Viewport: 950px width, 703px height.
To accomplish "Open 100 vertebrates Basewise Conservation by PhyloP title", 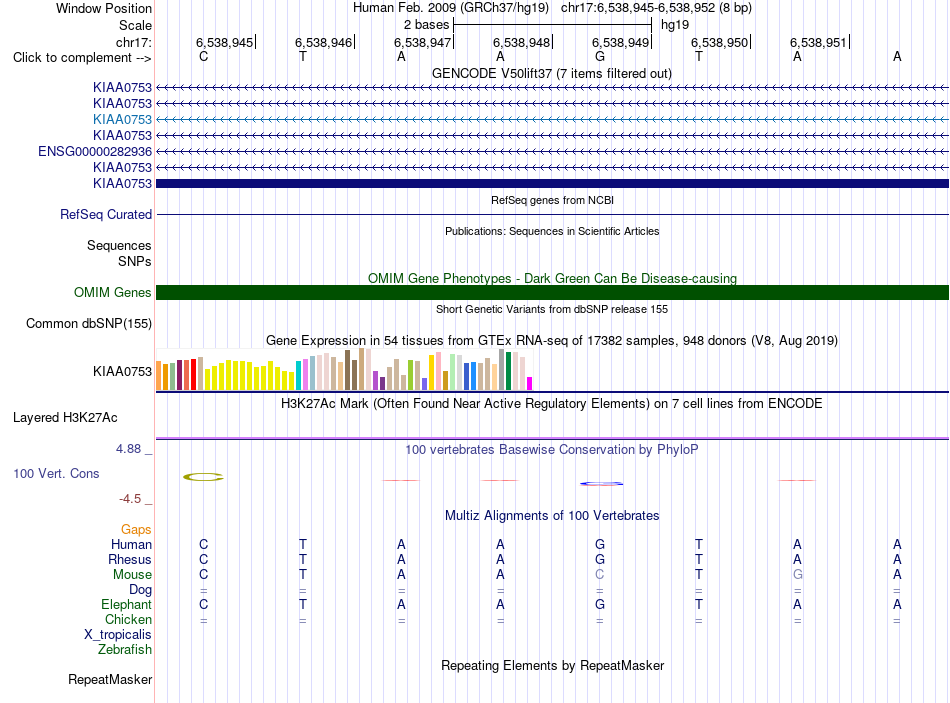I will [552, 450].
